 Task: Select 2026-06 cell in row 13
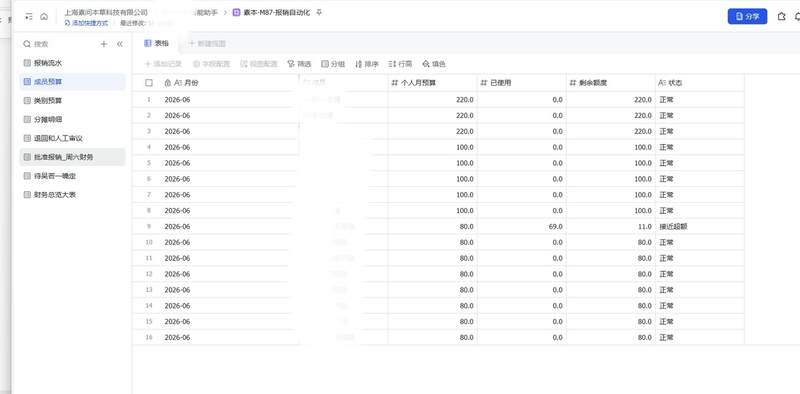click(230, 290)
